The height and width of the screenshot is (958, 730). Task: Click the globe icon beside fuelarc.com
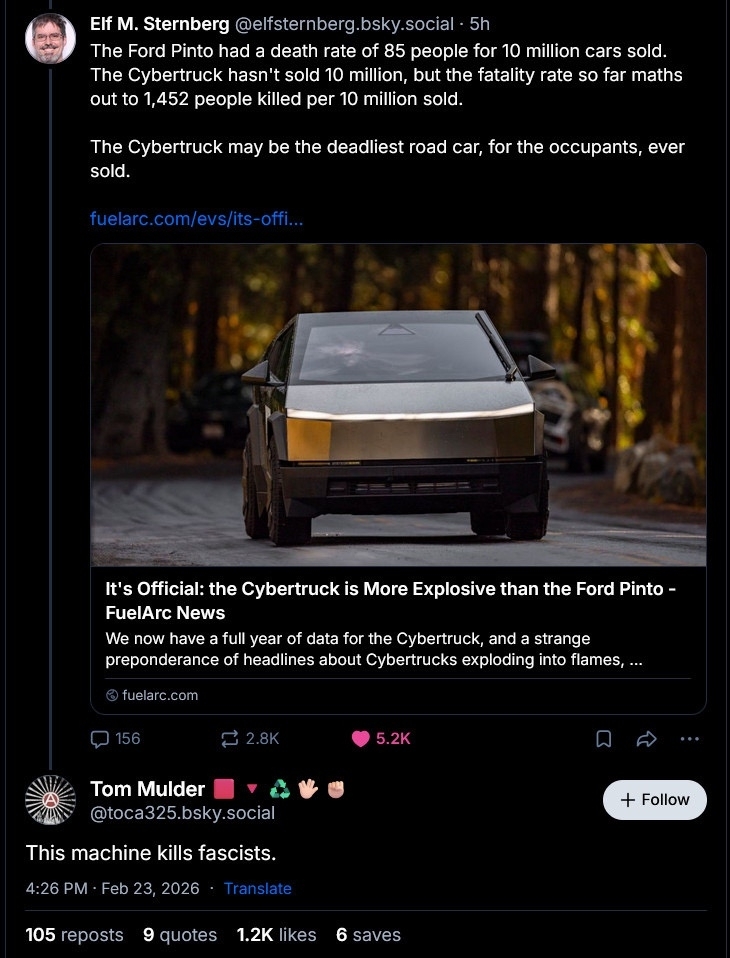point(112,695)
